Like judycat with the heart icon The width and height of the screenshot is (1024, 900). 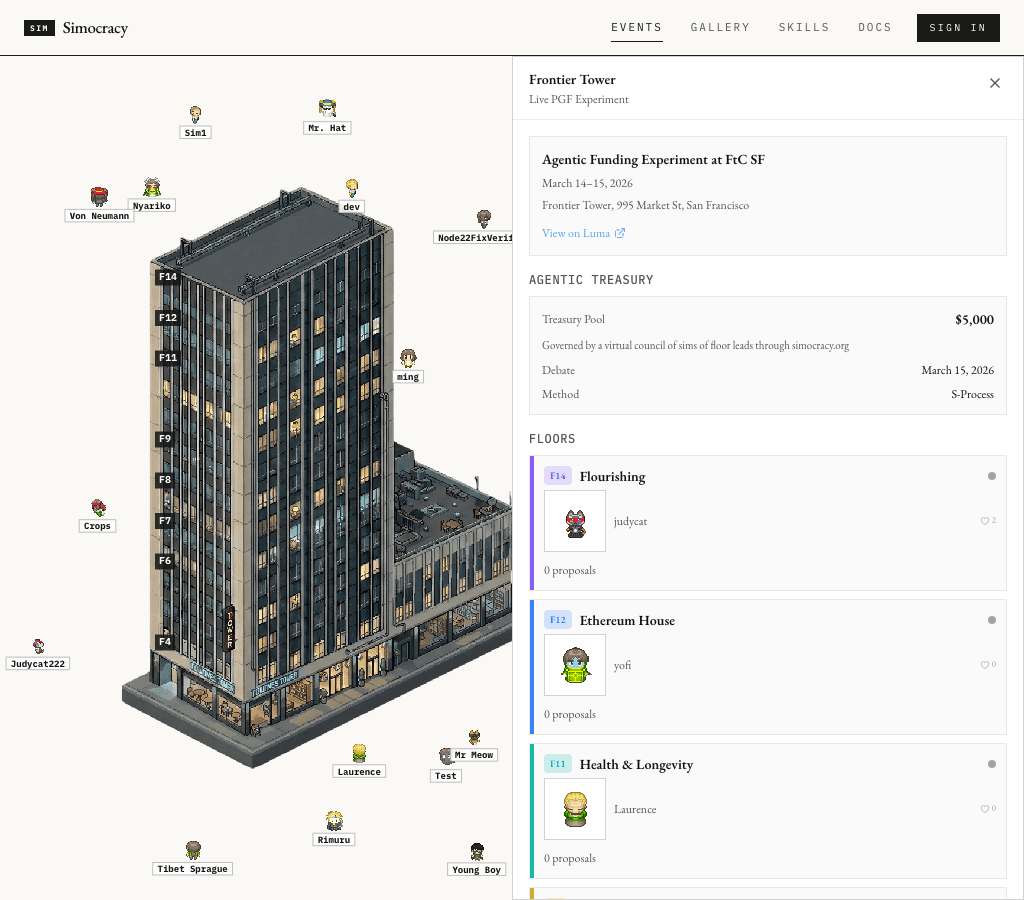tap(985, 521)
